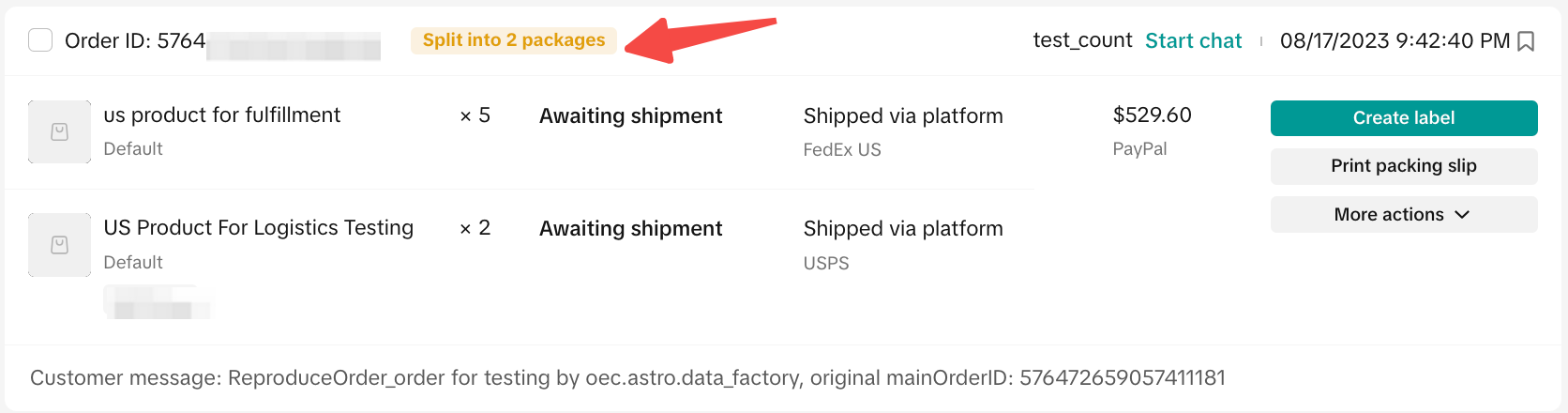Click the test_count buyer username
Image resolution: width=1568 pixels, height=413 pixels.
coord(1082,40)
